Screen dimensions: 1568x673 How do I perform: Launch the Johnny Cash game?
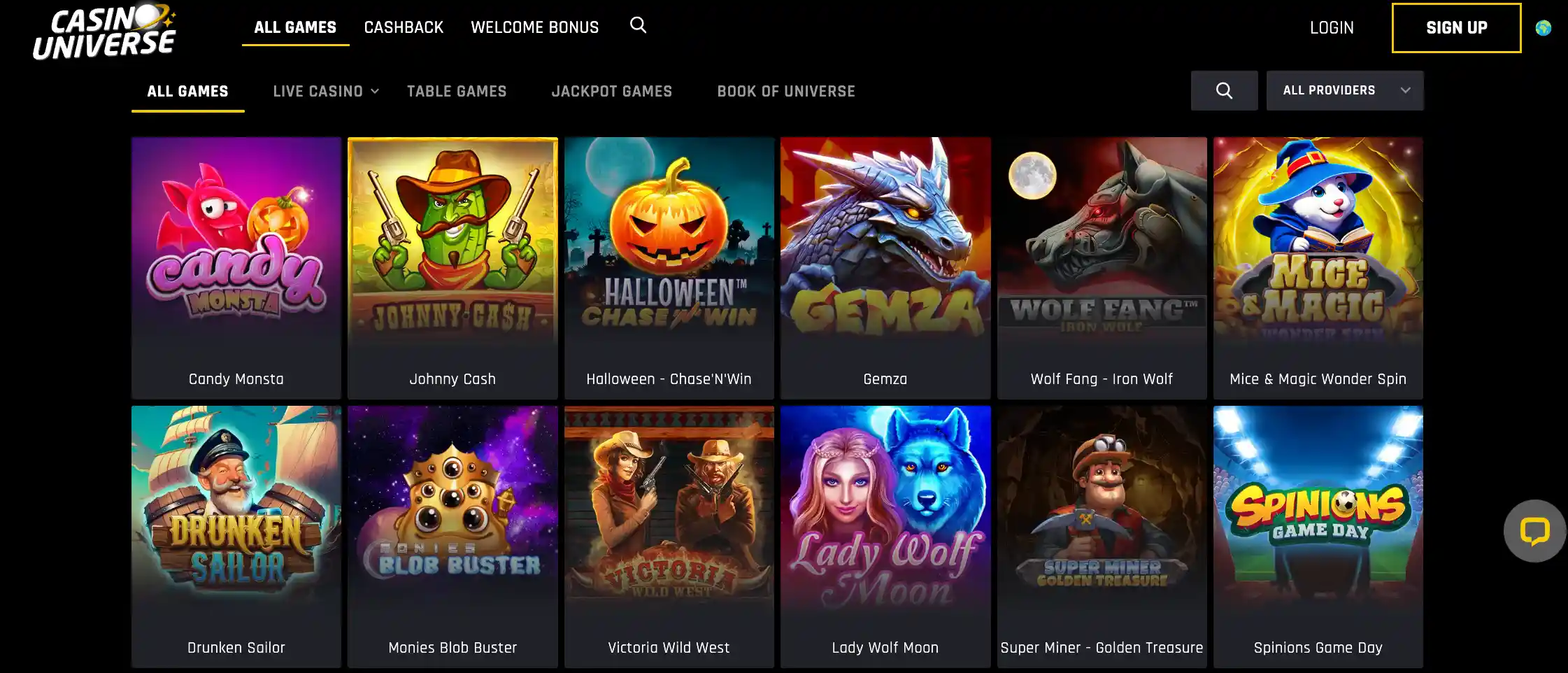[x=452, y=268]
